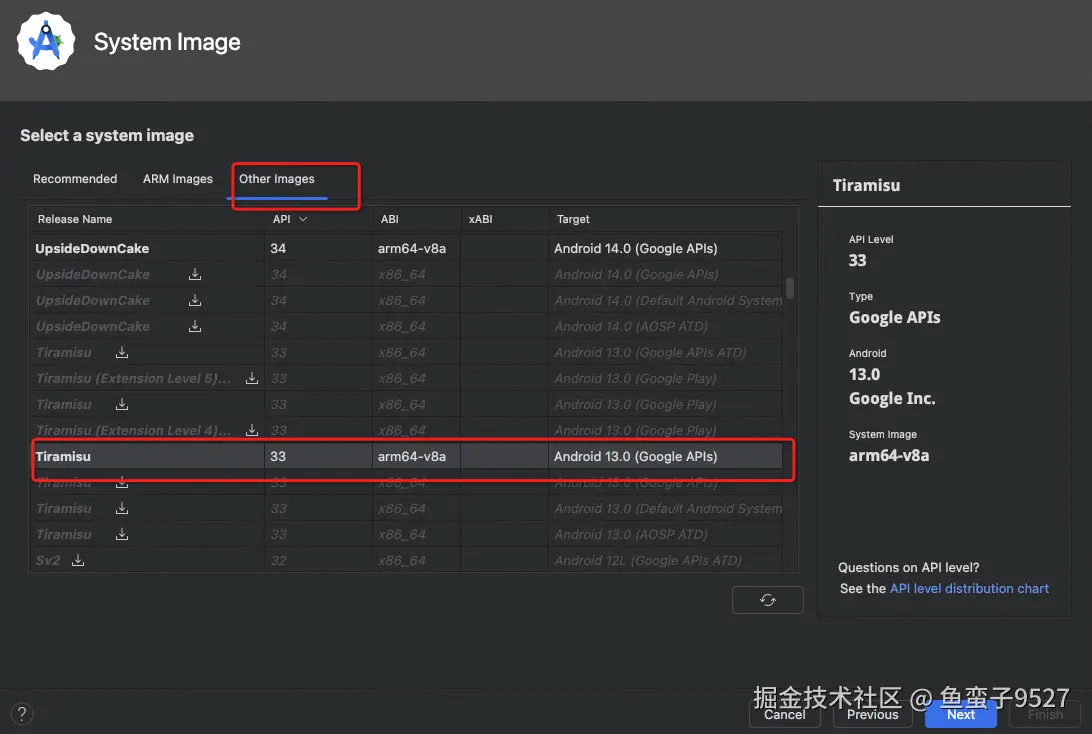
Task: Open the API level distribution chart link
Action: tap(969, 589)
